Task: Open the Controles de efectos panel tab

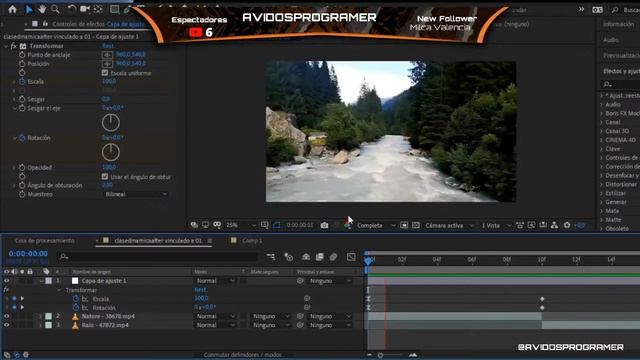Action: pyautogui.click(x=98, y=24)
